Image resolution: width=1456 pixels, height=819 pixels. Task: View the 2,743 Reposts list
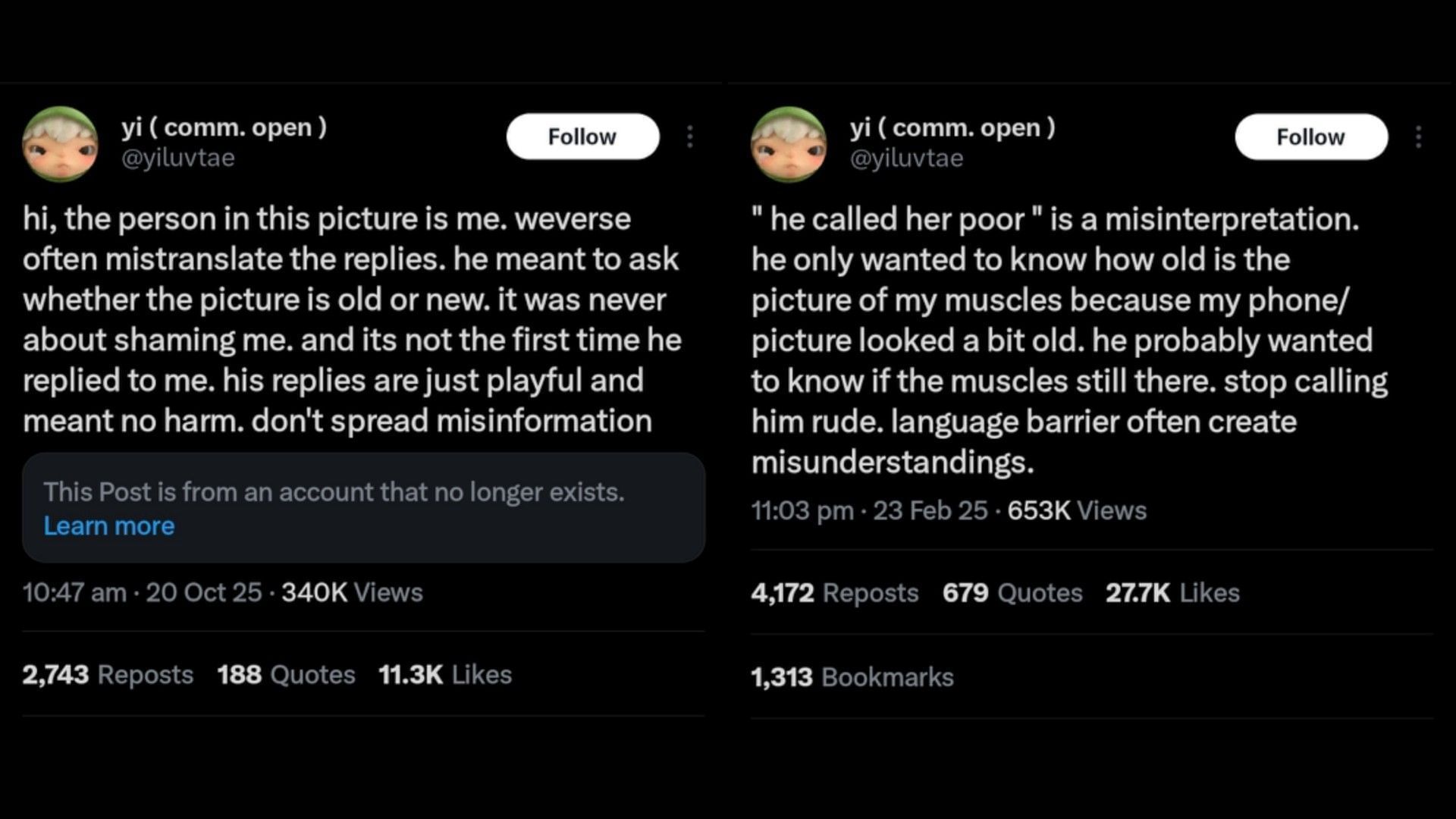108,674
